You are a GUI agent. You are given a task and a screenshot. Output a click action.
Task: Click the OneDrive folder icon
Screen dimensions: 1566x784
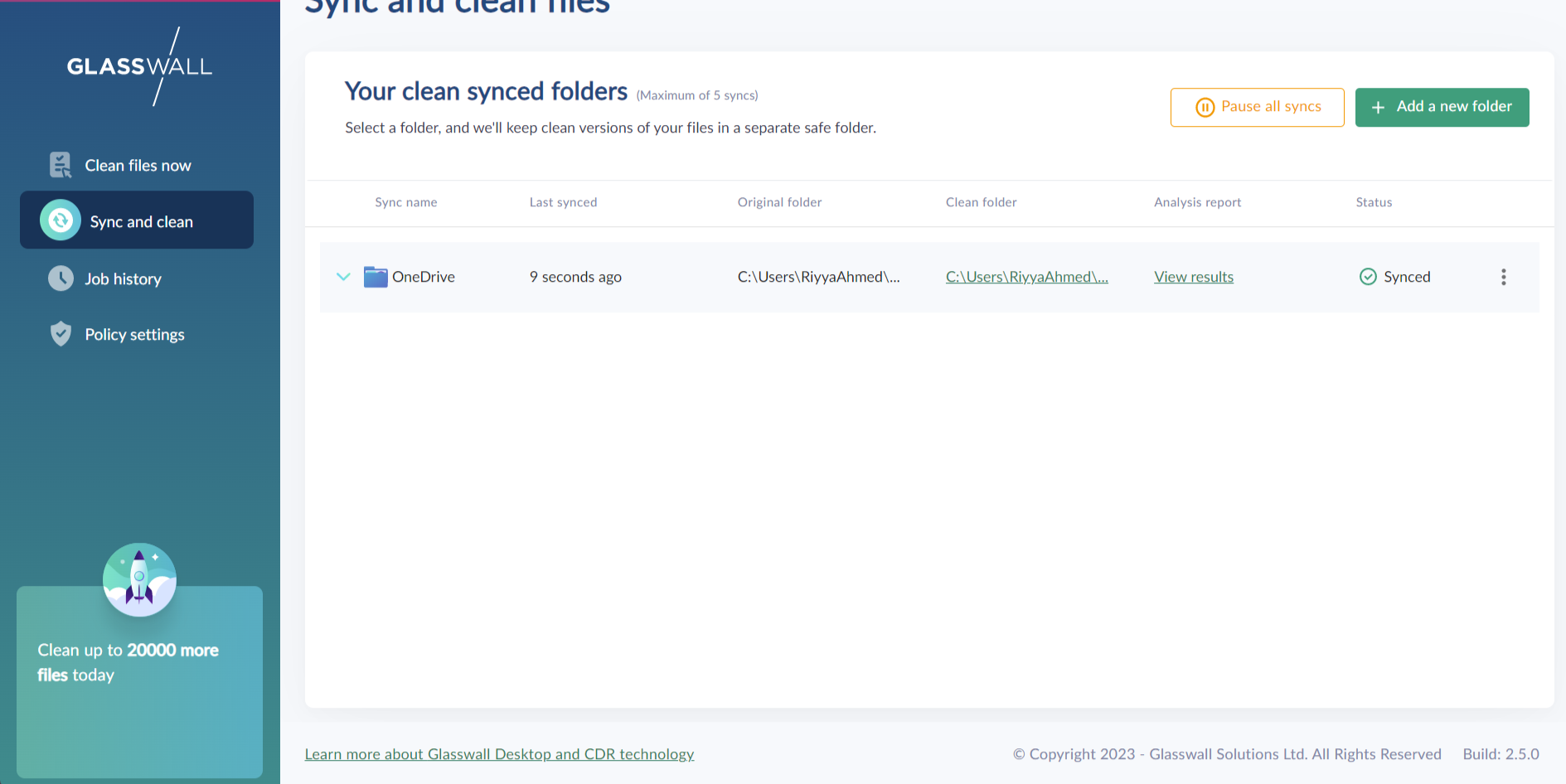pos(376,277)
